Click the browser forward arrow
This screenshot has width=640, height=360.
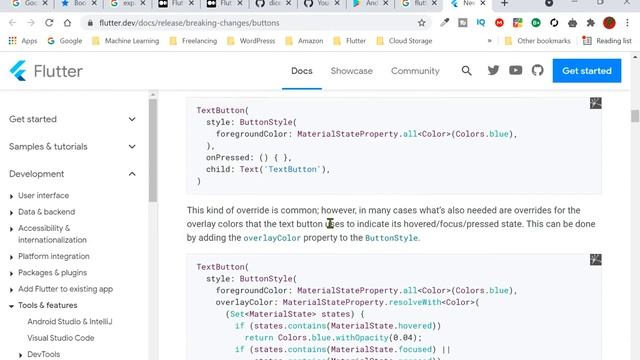[31, 23]
